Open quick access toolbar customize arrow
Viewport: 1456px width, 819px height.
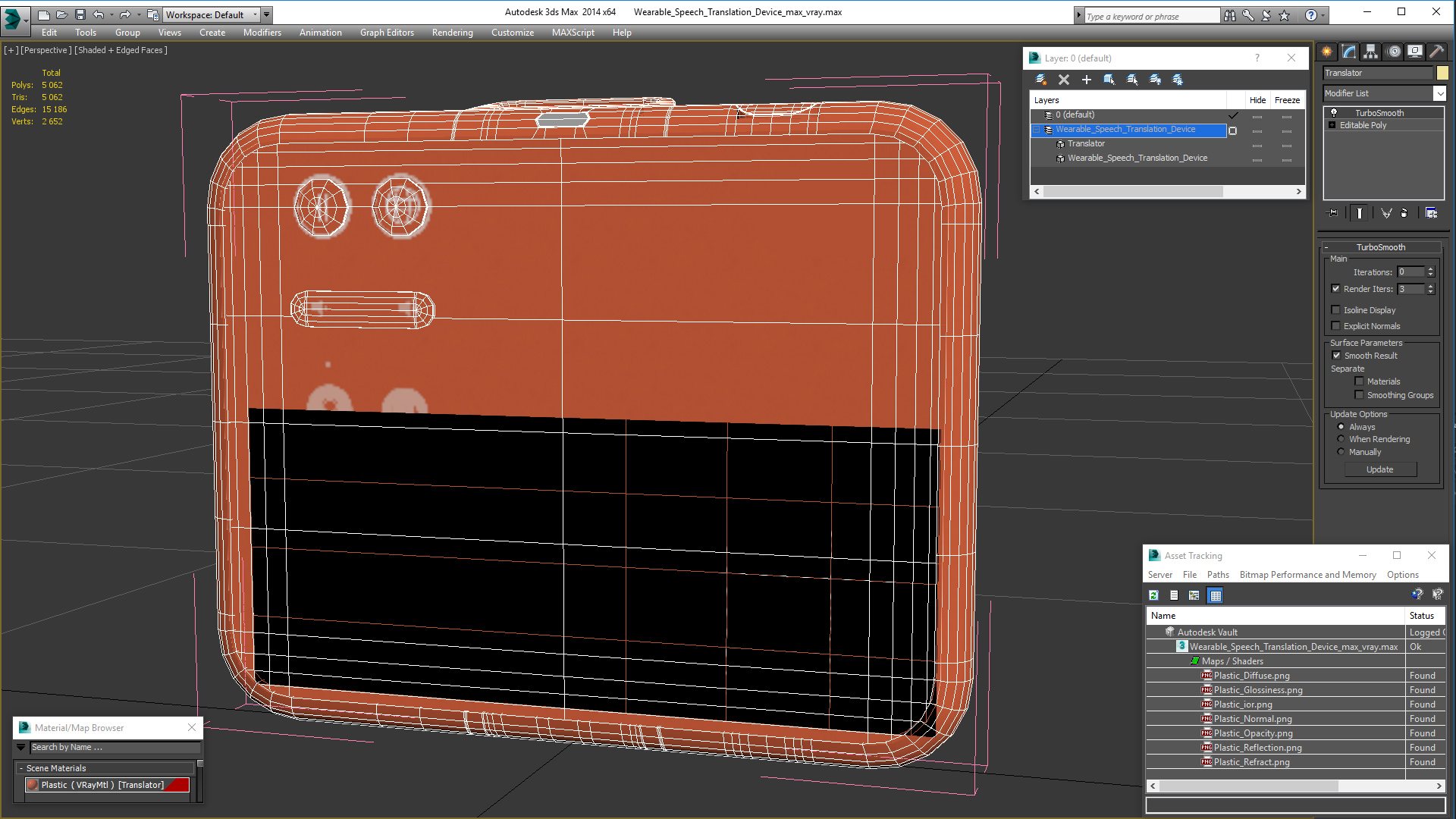pyautogui.click(x=266, y=14)
